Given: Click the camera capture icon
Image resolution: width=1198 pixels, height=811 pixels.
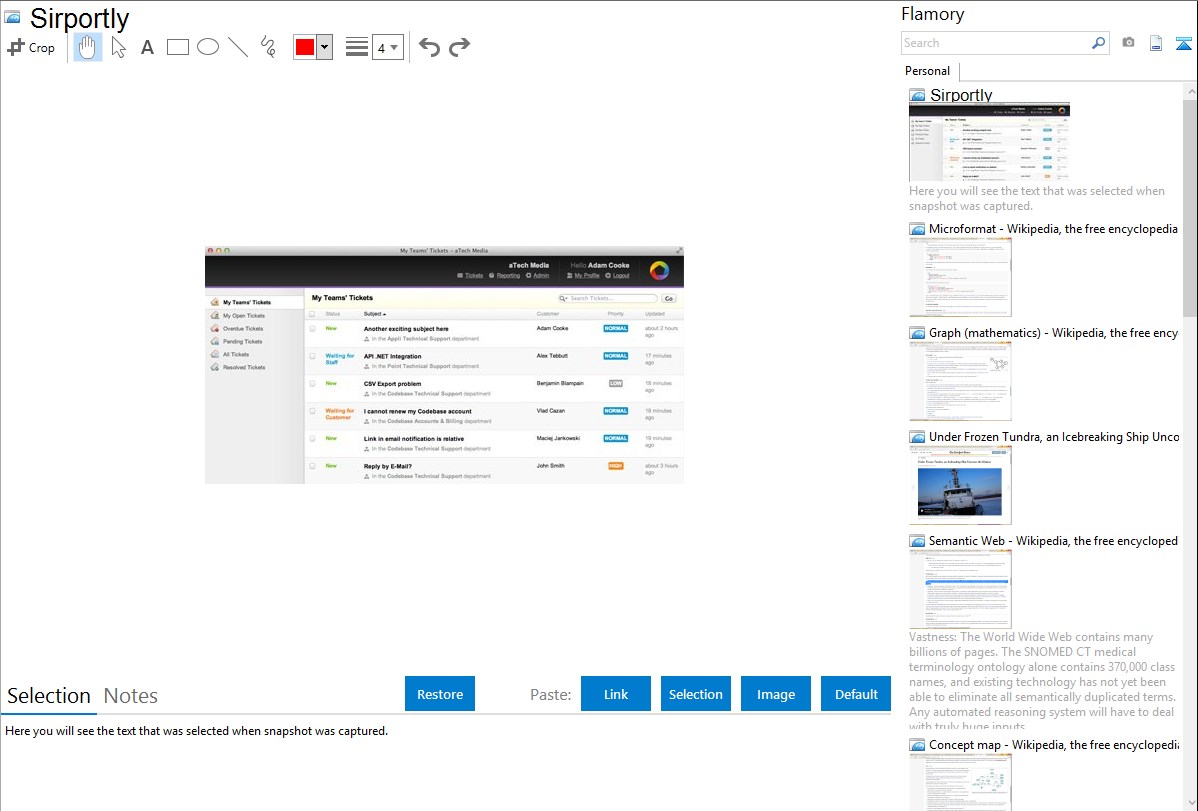Looking at the screenshot, I should [x=1128, y=43].
